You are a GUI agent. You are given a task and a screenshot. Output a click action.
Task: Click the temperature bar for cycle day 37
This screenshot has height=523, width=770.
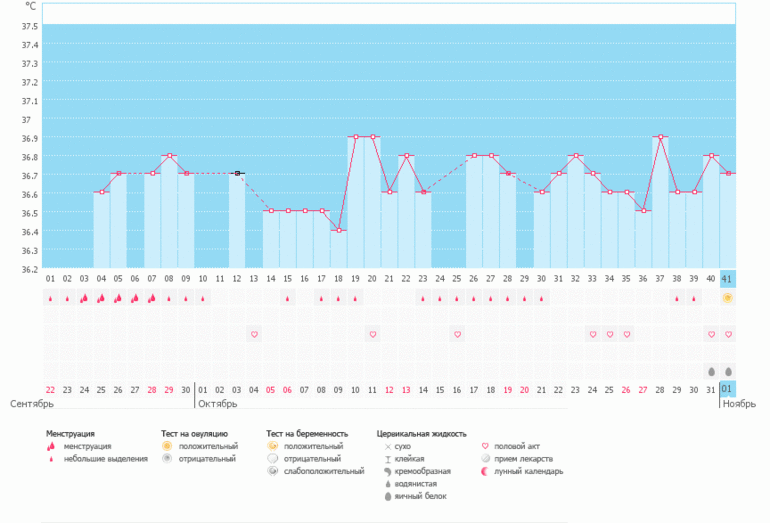tap(660, 200)
